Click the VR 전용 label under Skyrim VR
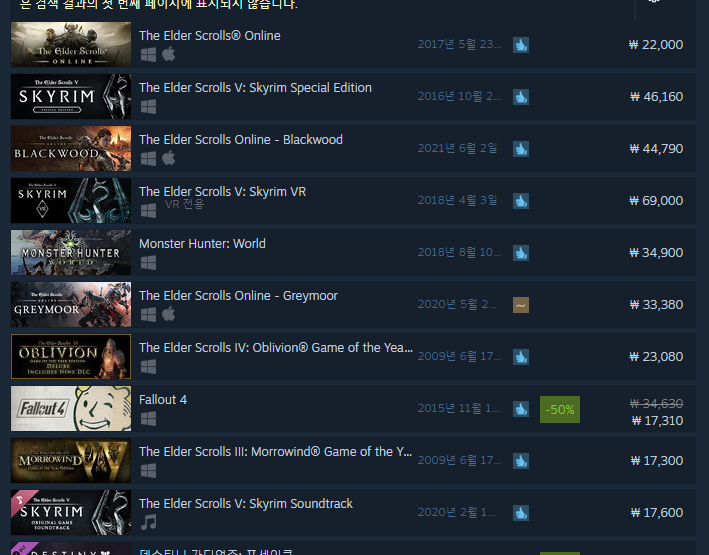The image size is (709, 555). tap(184, 204)
